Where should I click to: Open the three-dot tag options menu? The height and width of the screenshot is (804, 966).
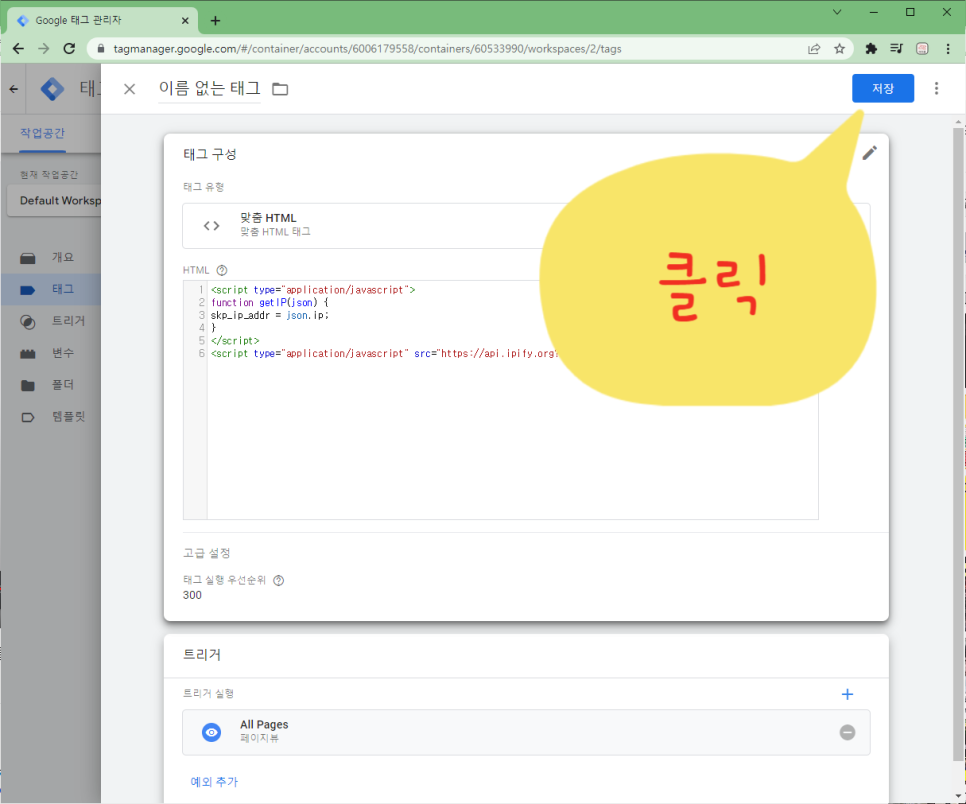click(936, 88)
